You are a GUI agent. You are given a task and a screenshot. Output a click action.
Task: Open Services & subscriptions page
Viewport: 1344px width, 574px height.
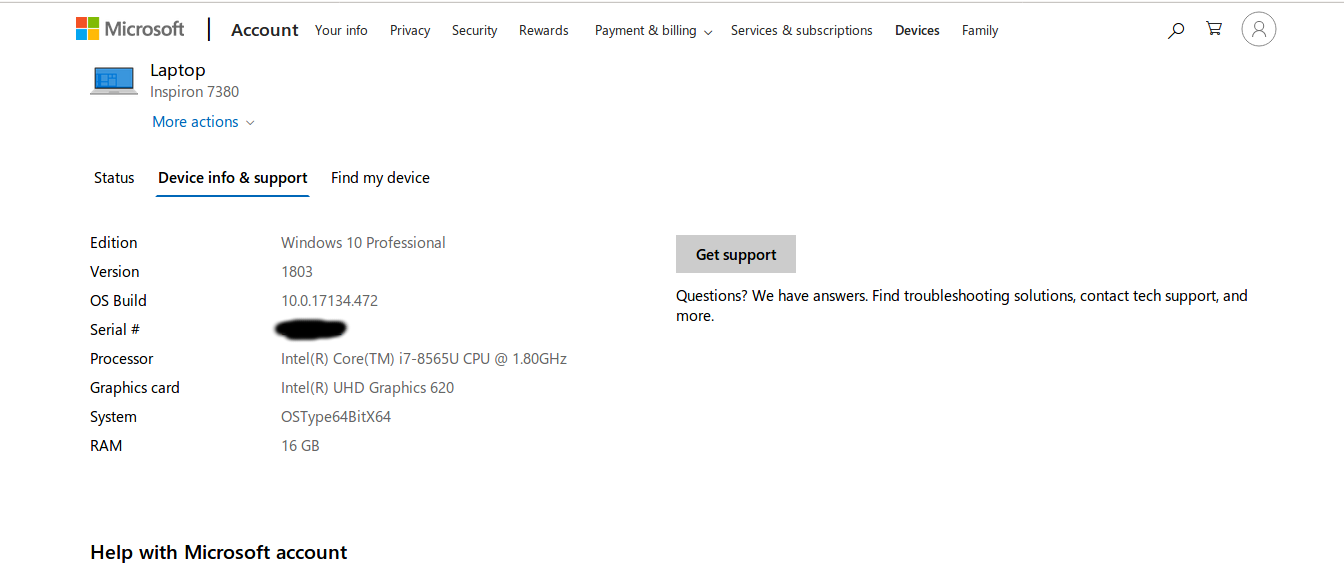click(802, 31)
